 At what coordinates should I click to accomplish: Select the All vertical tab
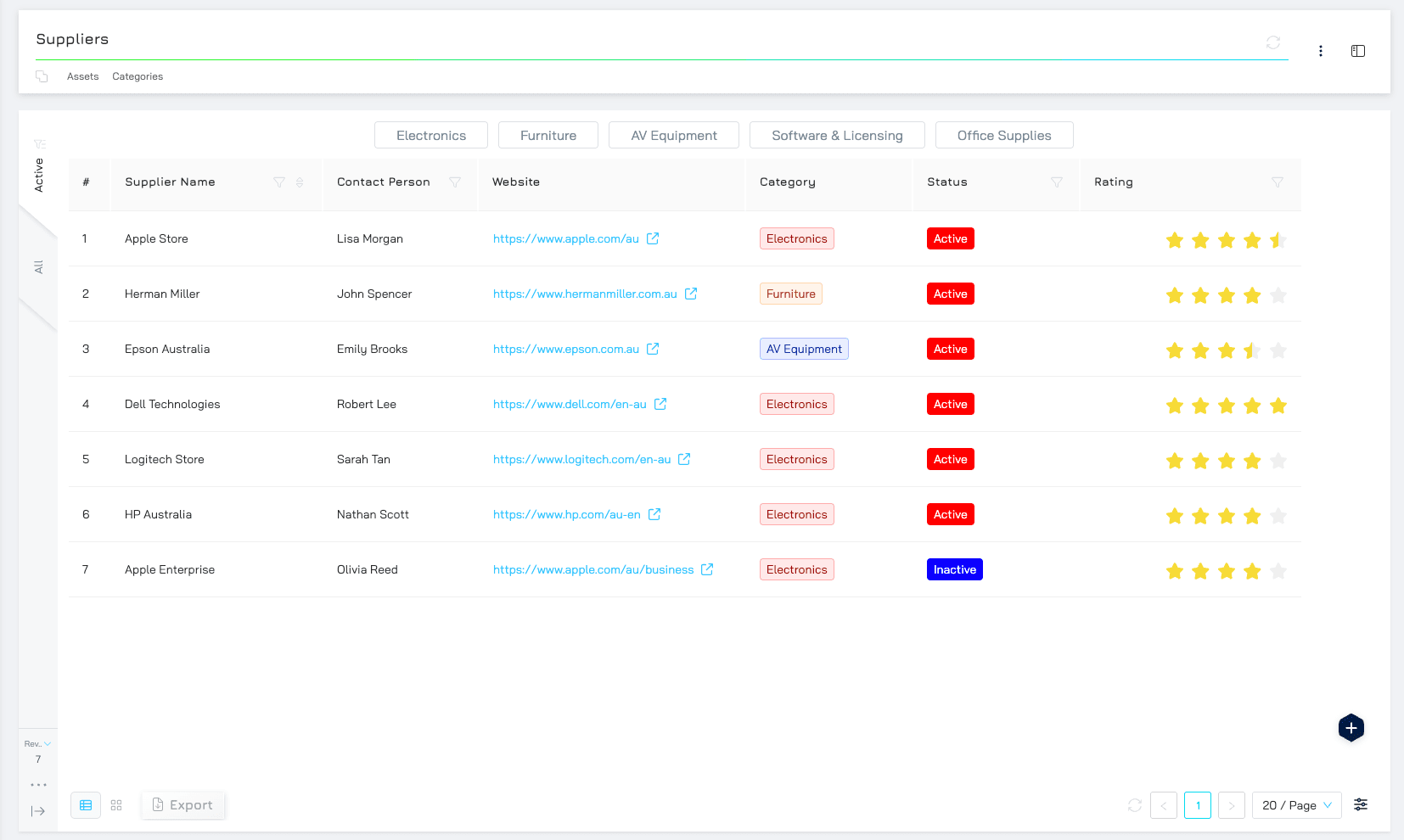[x=38, y=267]
